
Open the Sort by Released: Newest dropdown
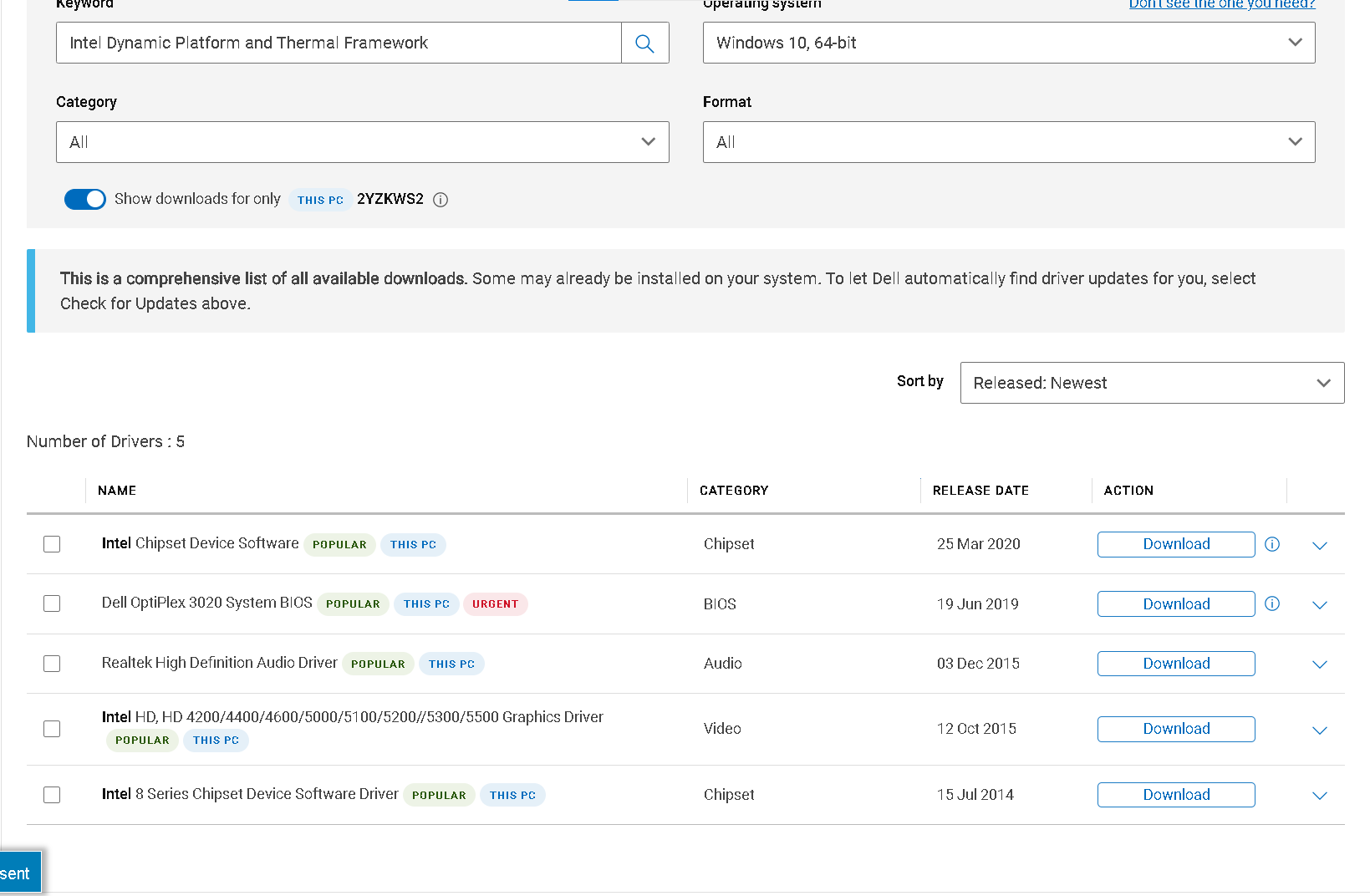point(1151,383)
